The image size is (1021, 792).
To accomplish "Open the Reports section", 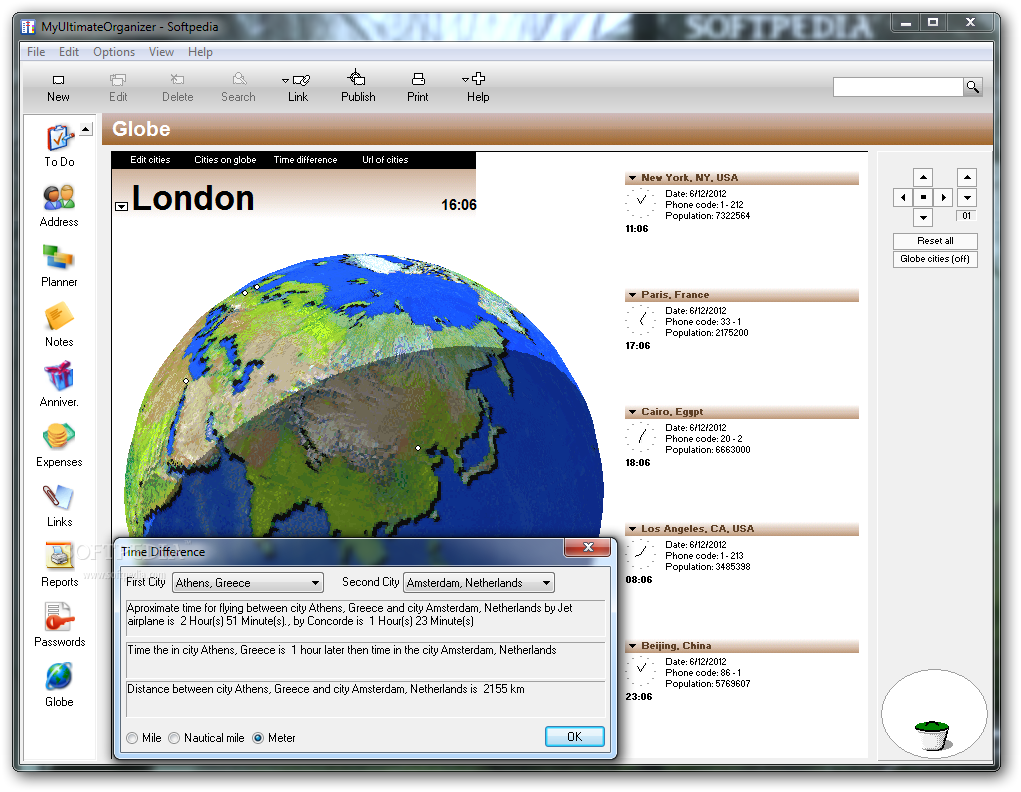I will point(59,565).
